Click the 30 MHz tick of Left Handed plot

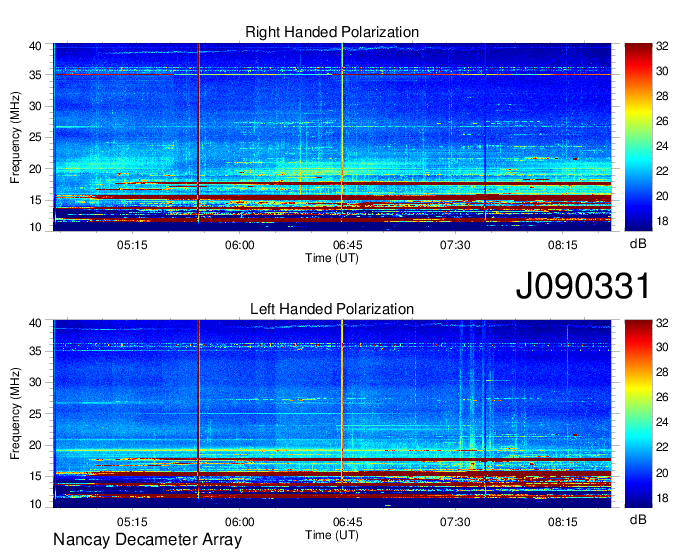(36, 382)
